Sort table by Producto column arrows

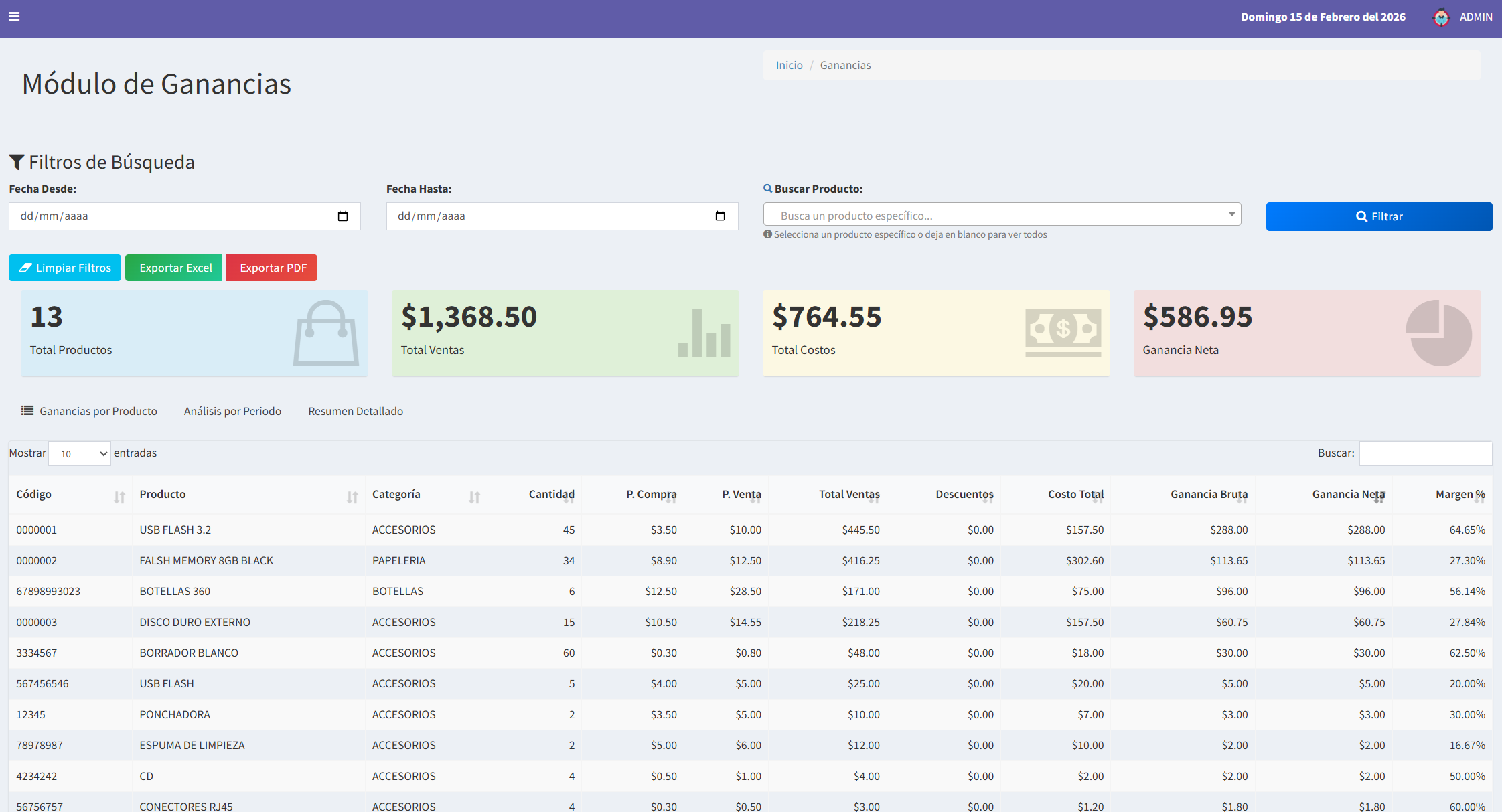[x=352, y=497]
